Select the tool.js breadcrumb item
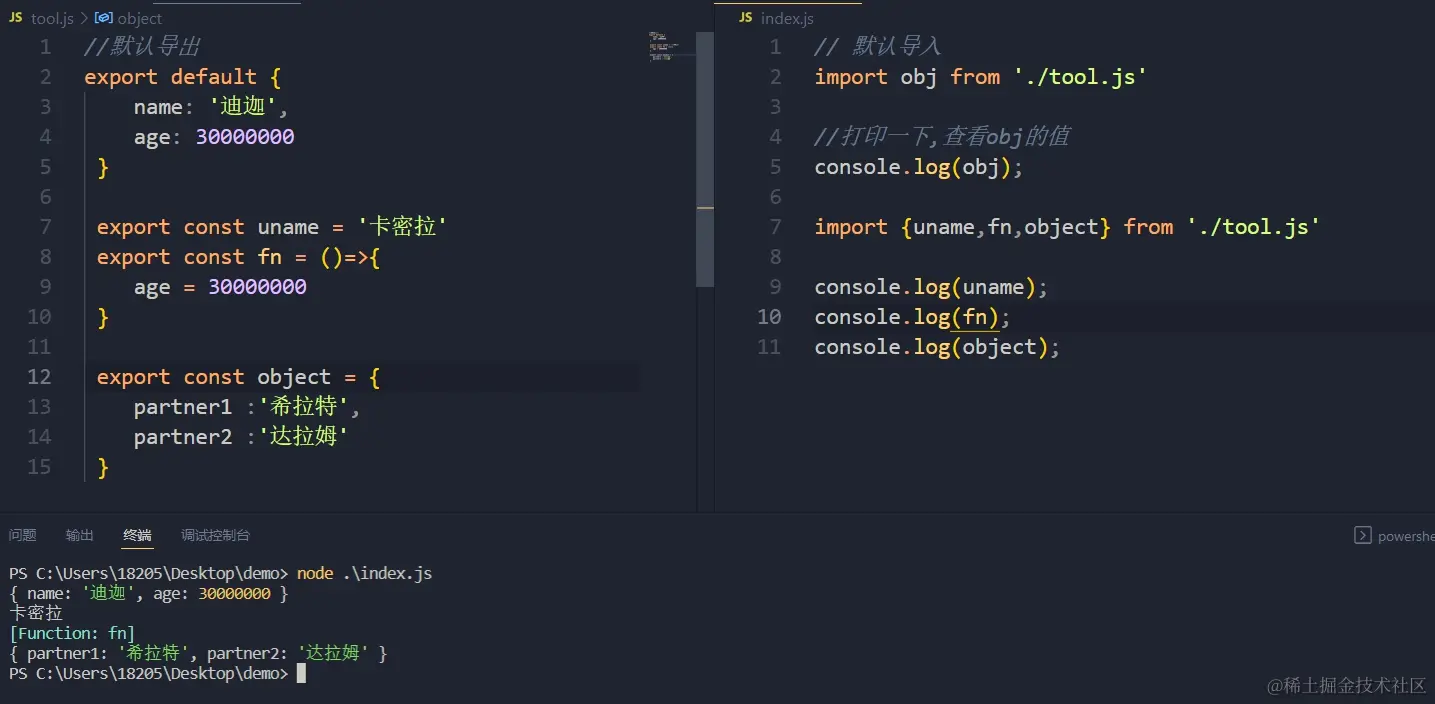The height and width of the screenshot is (704, 1435). (52, 18)
